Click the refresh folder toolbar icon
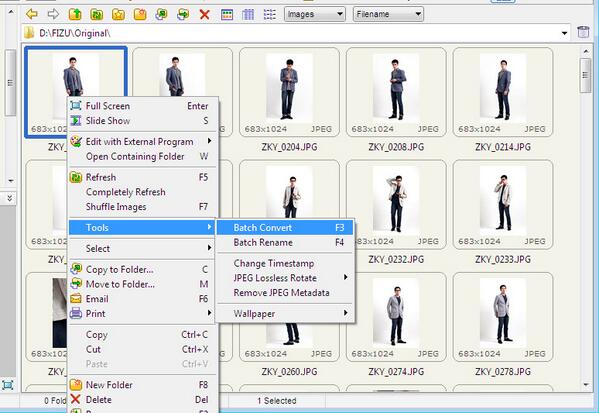The width and height of the screenshot is (599, 413). 97,15
